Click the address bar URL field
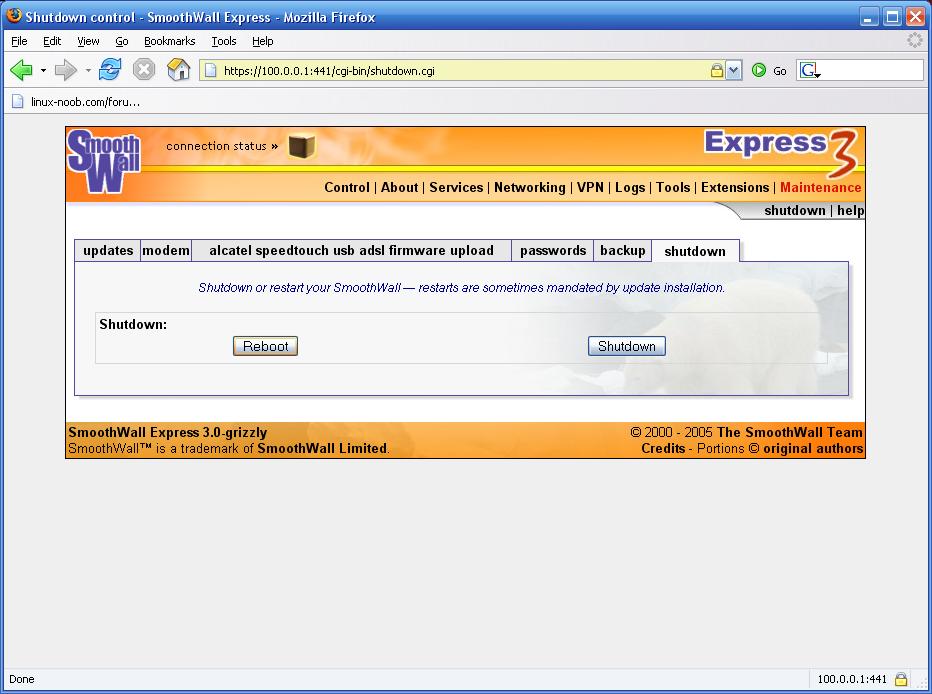Image resolution: width=932 pixels, height=694 pixels. [x=464, y=71]
